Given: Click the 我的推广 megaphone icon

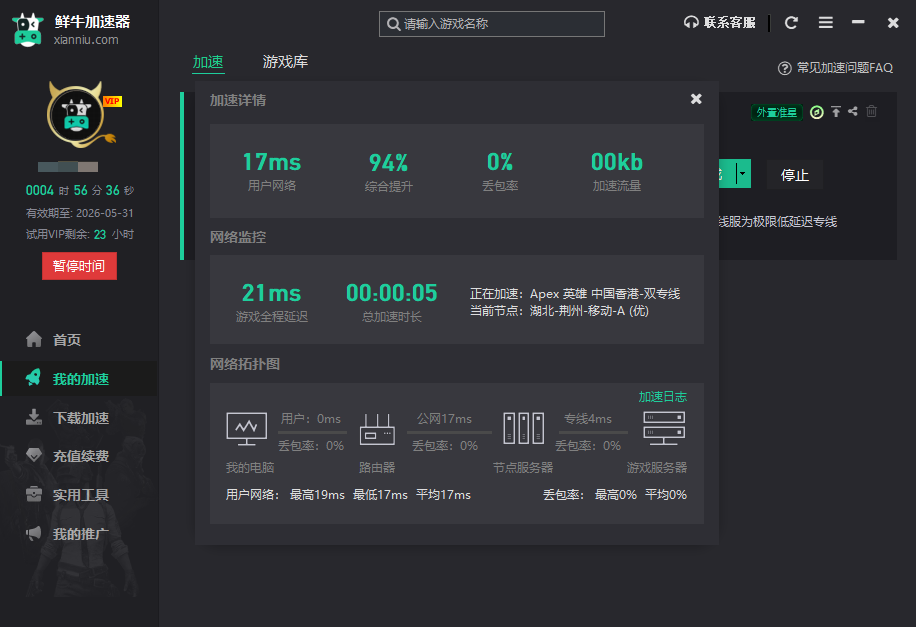Looking at the screenshot, I should click(34, 533).
